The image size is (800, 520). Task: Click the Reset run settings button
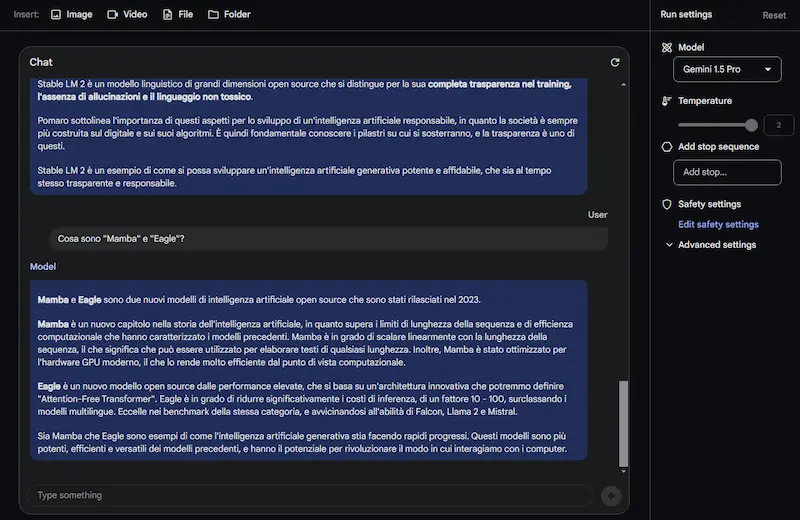tap(774, 15)
